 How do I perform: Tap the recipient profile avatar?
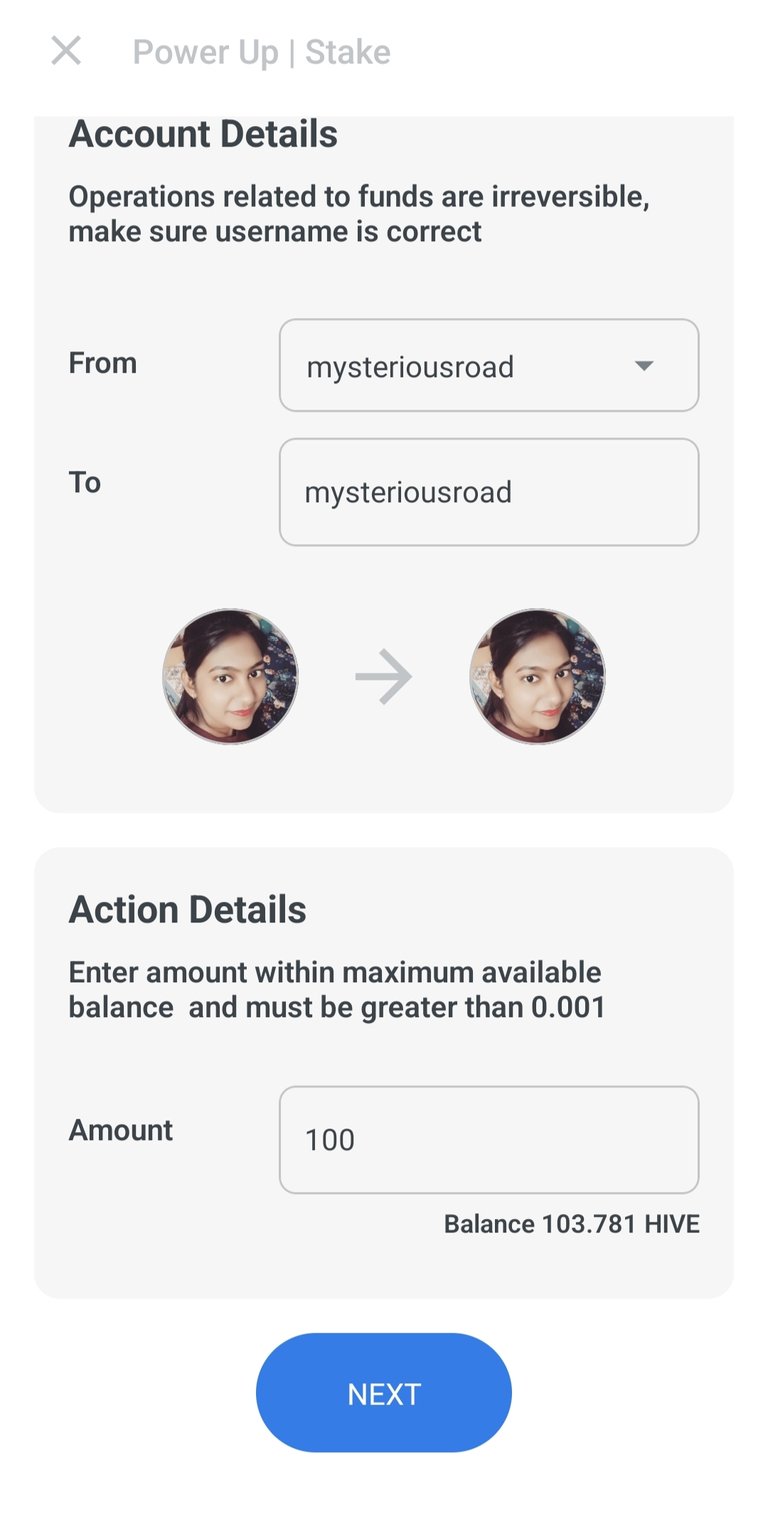537,676
